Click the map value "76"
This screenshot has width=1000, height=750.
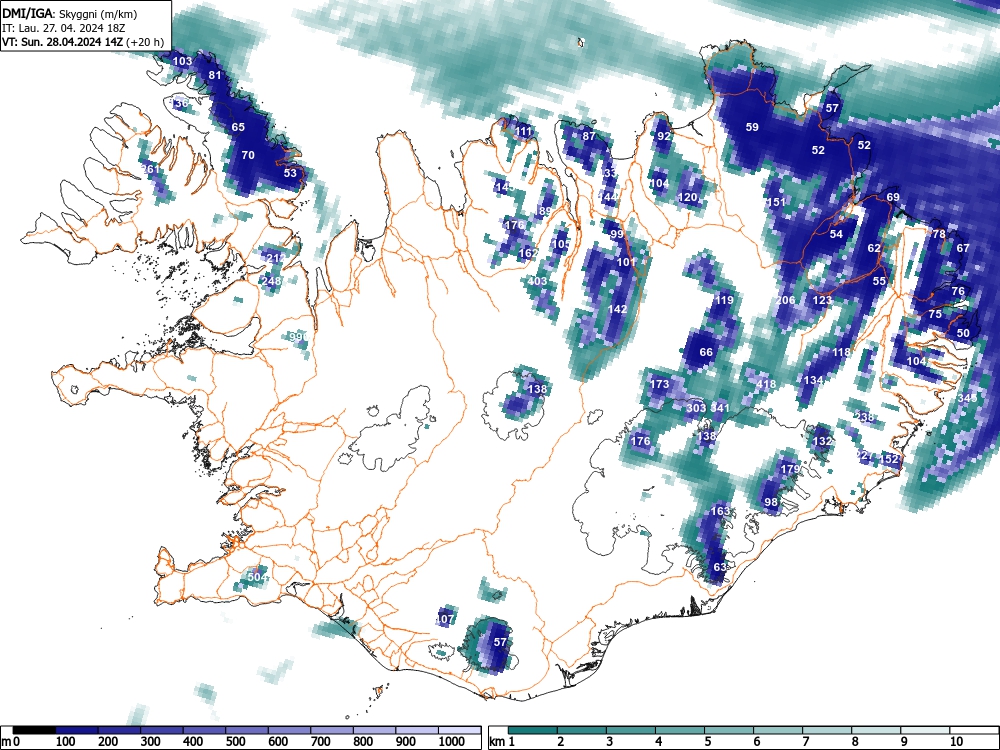958,291
